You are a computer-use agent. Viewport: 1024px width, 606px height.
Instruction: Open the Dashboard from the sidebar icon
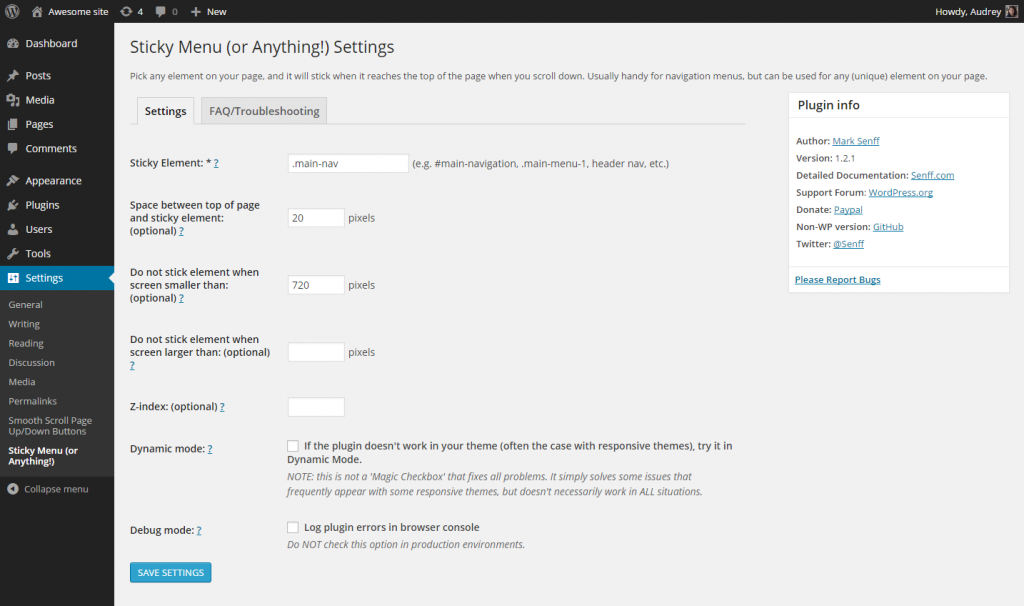click(x=14, y=44)
